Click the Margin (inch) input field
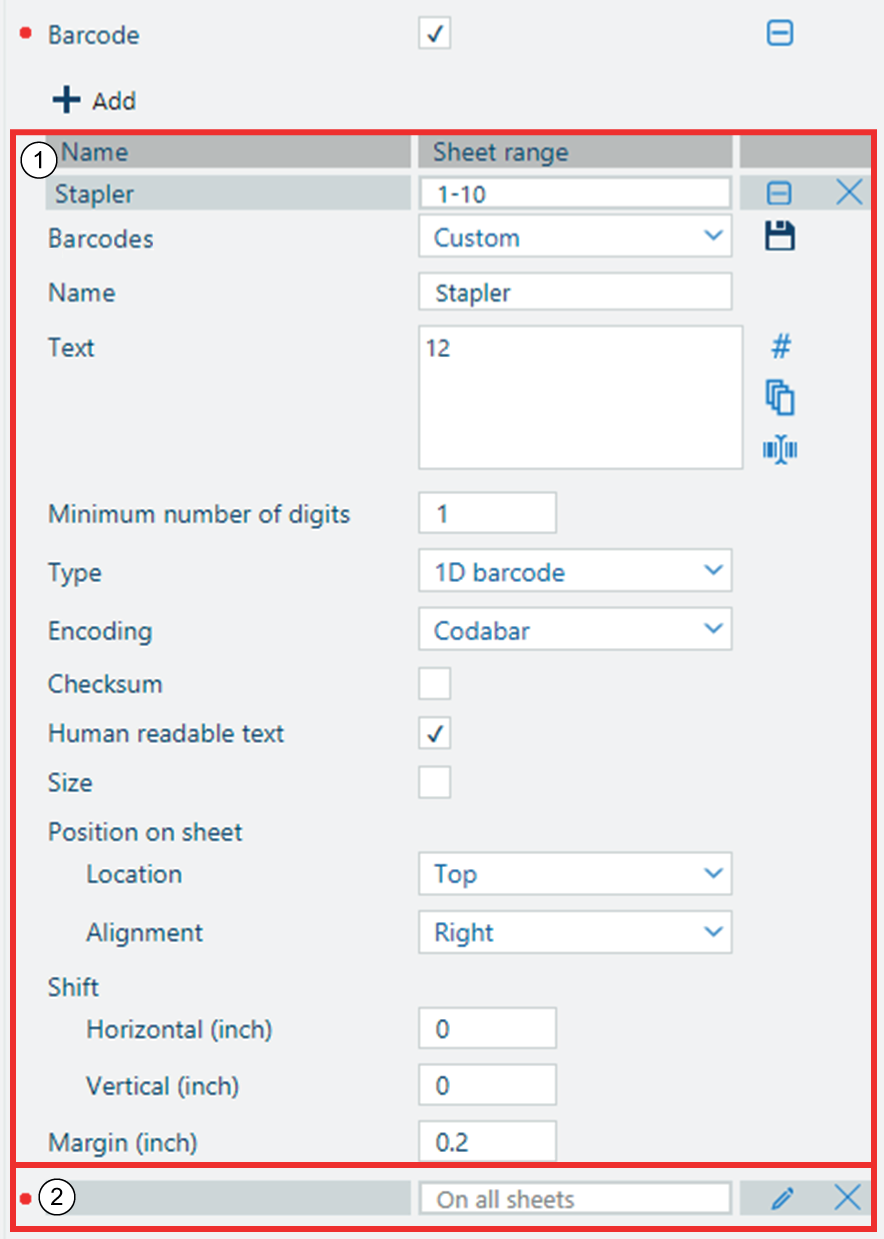The width and height of the screenshot is (884, 1239). tap(487, 1142)
